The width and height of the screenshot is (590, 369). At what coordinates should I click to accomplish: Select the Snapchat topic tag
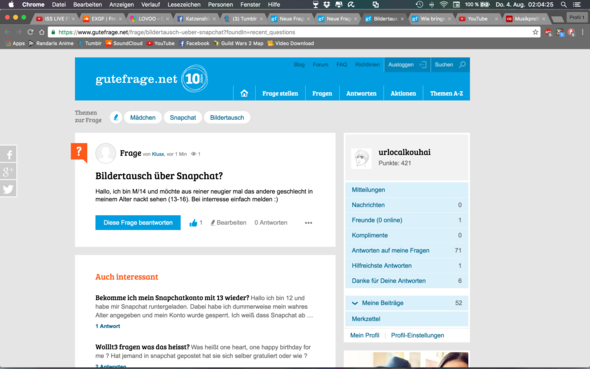[x=183, y=117]
